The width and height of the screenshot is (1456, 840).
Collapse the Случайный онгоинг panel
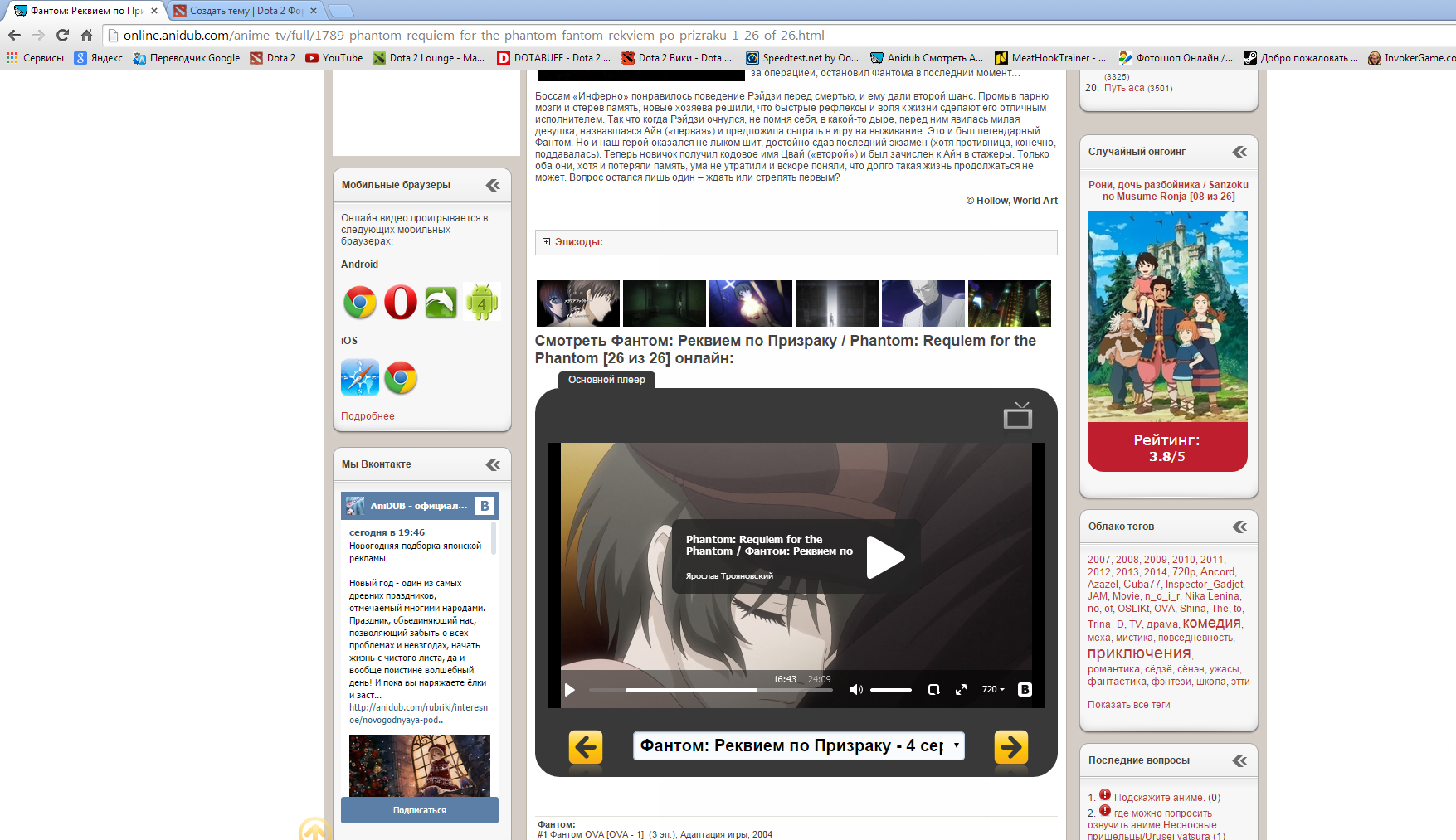coord(1240,152)
